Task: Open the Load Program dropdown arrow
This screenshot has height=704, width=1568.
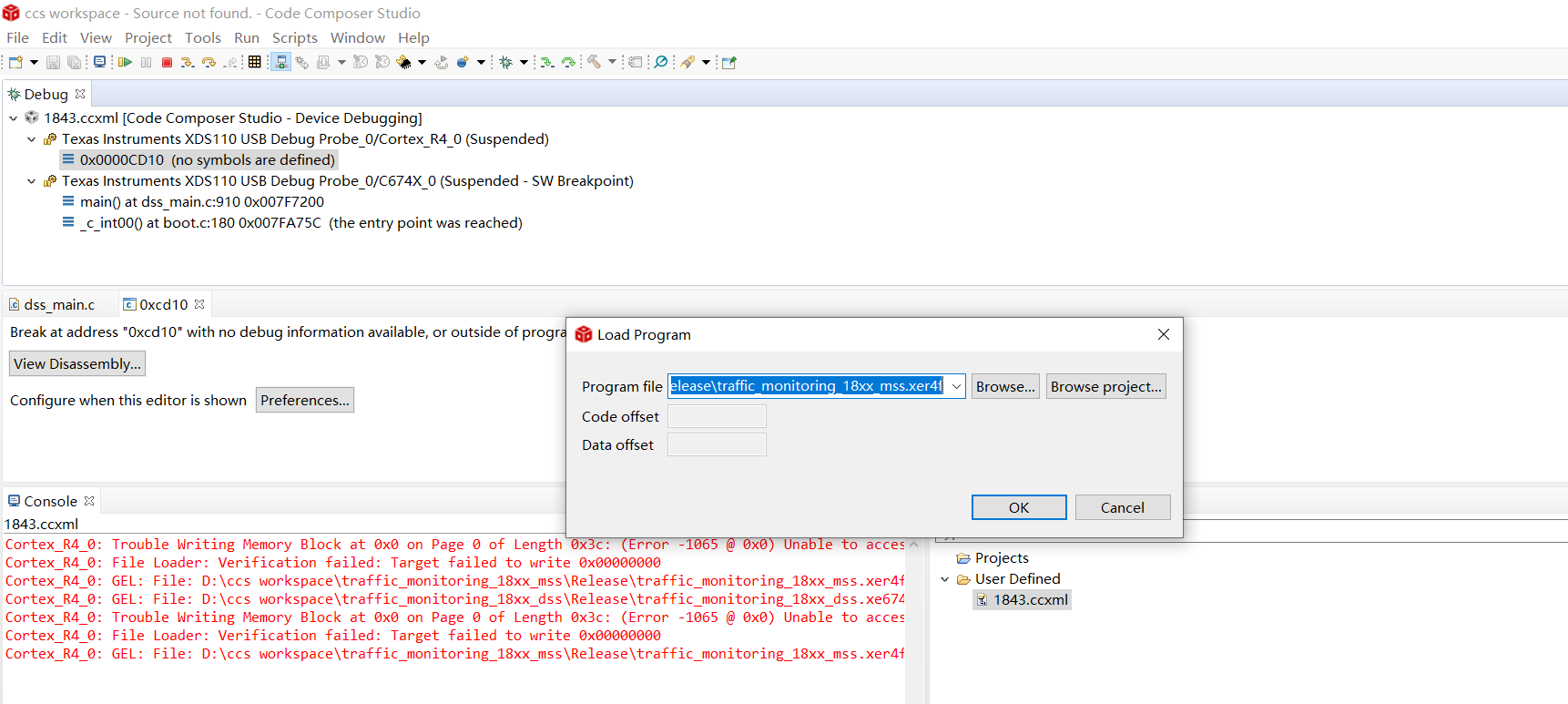Action: [x=341, y=62]
